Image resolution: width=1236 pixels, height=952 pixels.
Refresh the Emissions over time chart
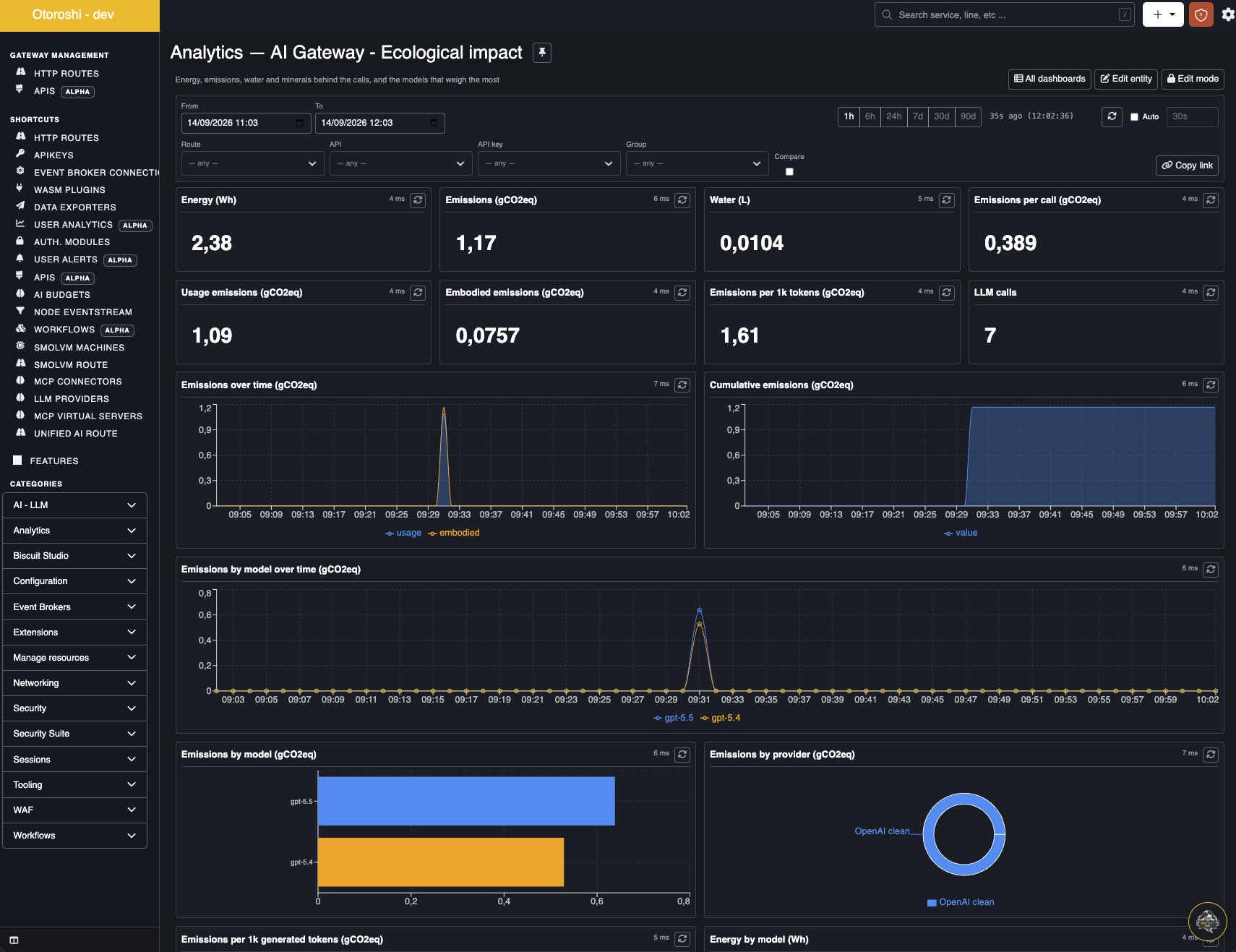pyautogui.click(x=682, y=385)
